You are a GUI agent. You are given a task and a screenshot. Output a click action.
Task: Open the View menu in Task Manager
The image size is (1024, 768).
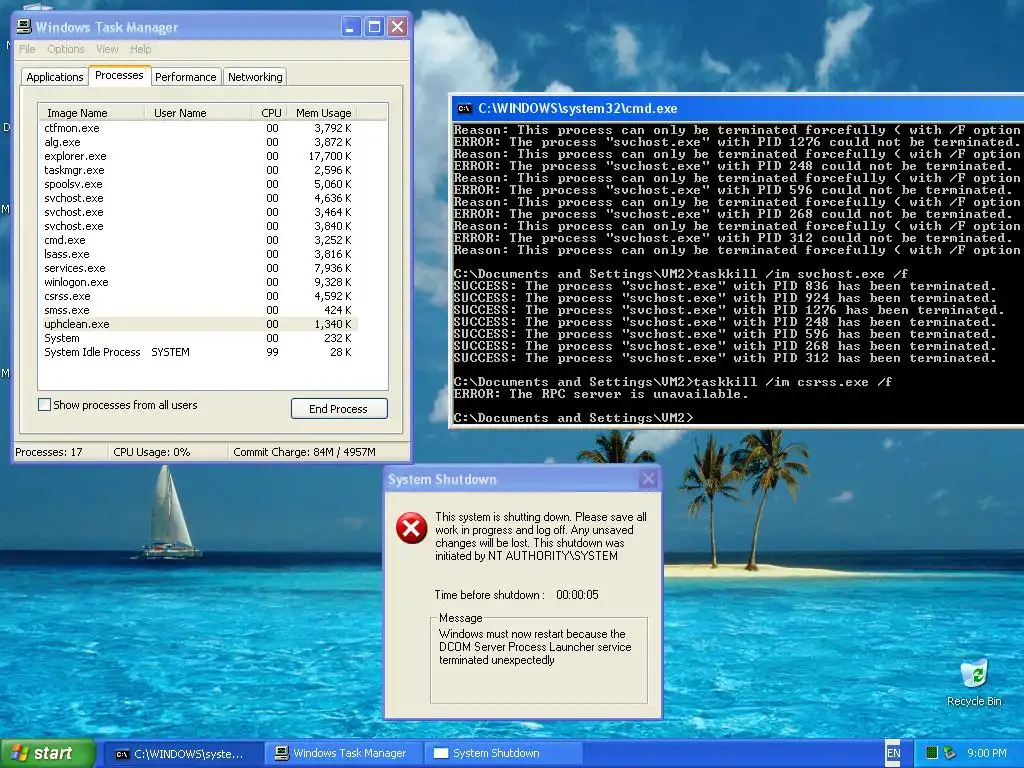[107, 49]
